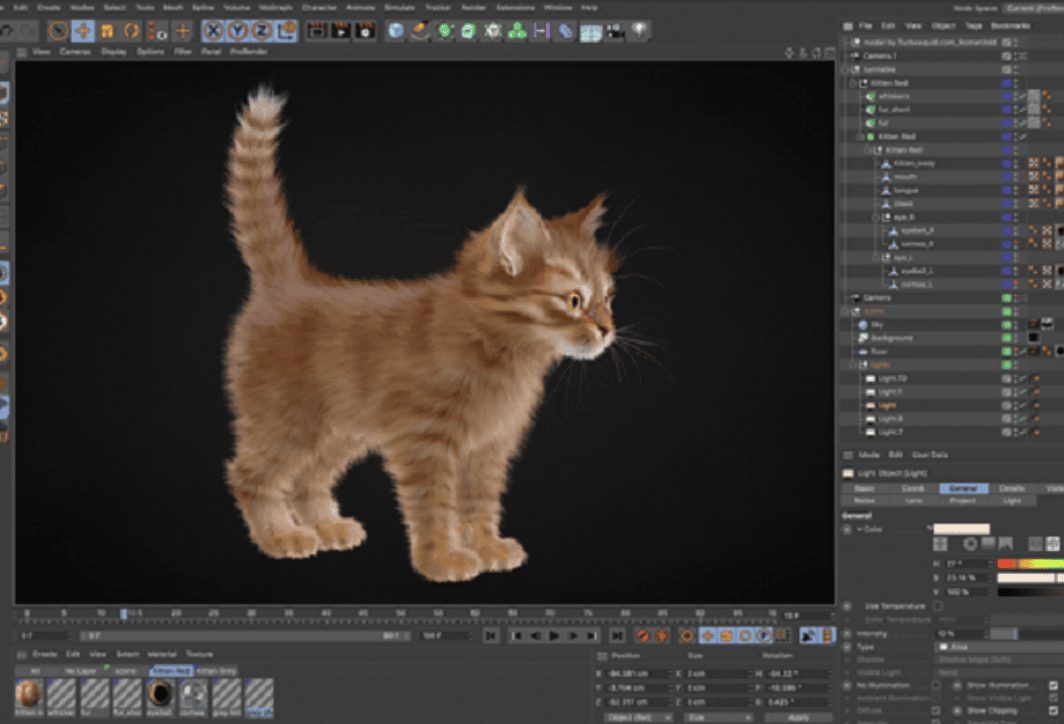Collapse the eye_R object hierarchy
This screenshot has width=1064, height=724.
click(x=876, y=217)
